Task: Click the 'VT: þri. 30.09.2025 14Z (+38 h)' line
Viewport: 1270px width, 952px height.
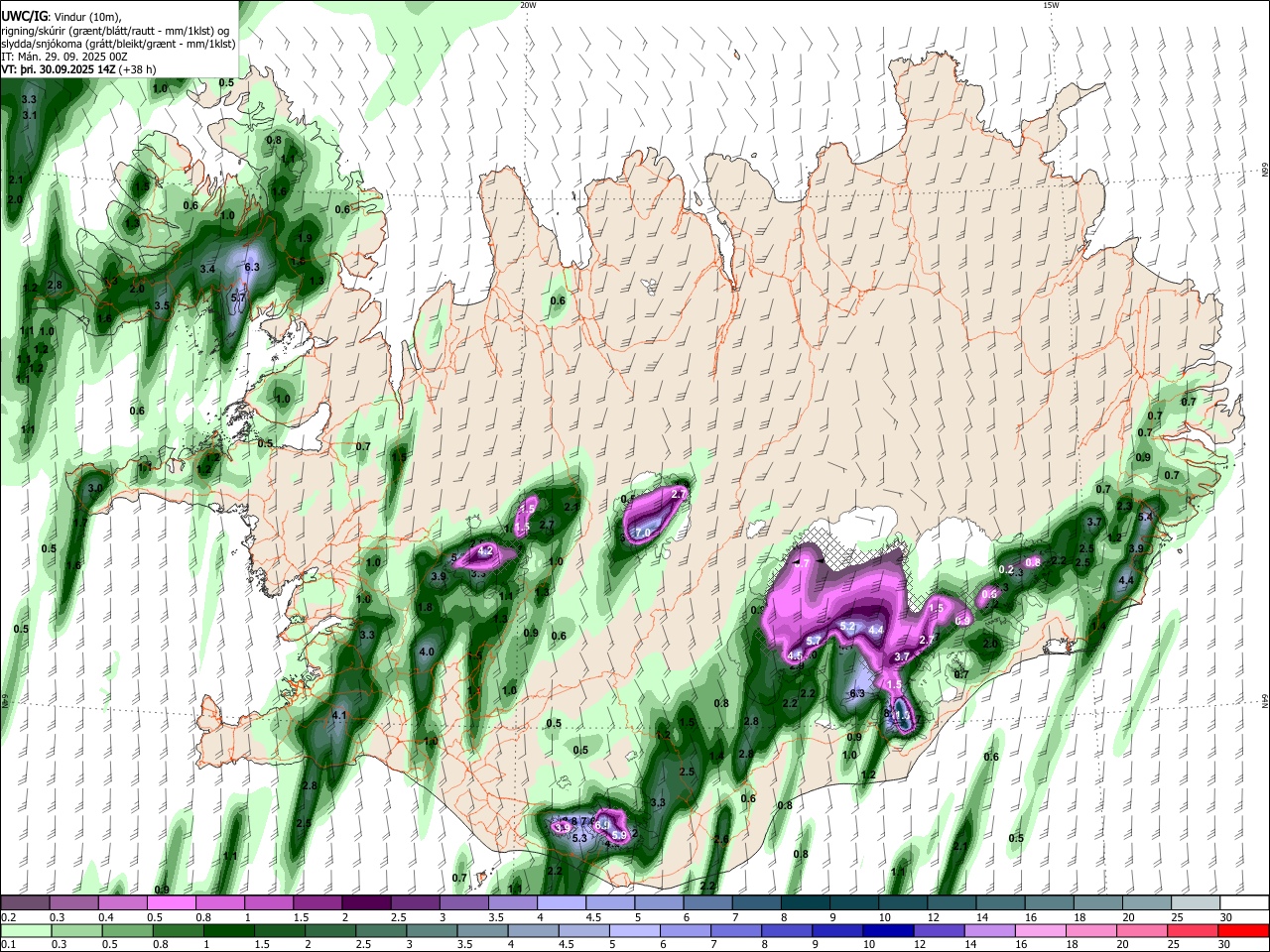Action: (78, 69)
